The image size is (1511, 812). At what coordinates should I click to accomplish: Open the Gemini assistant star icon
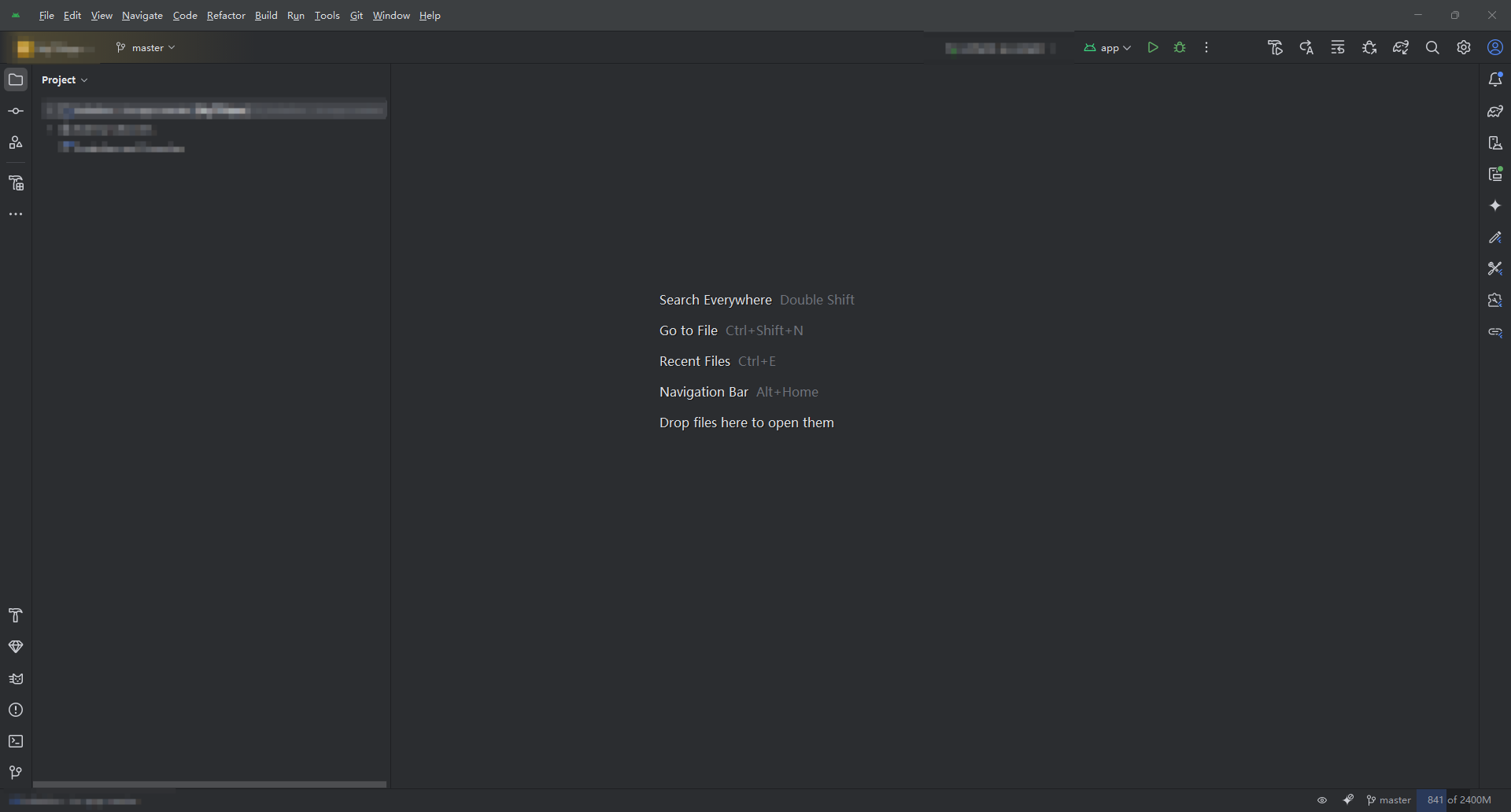point(1495,205)
